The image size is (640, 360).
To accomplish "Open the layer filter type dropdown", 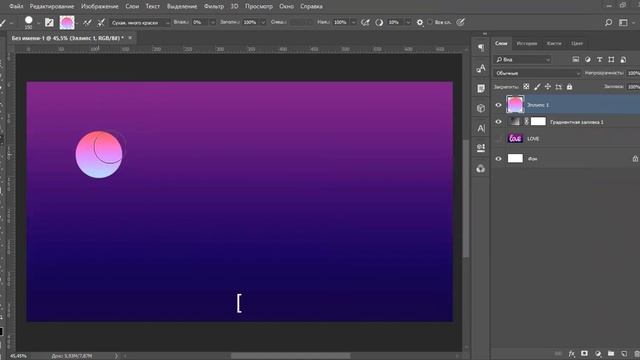I will click(x=522, y=60).
